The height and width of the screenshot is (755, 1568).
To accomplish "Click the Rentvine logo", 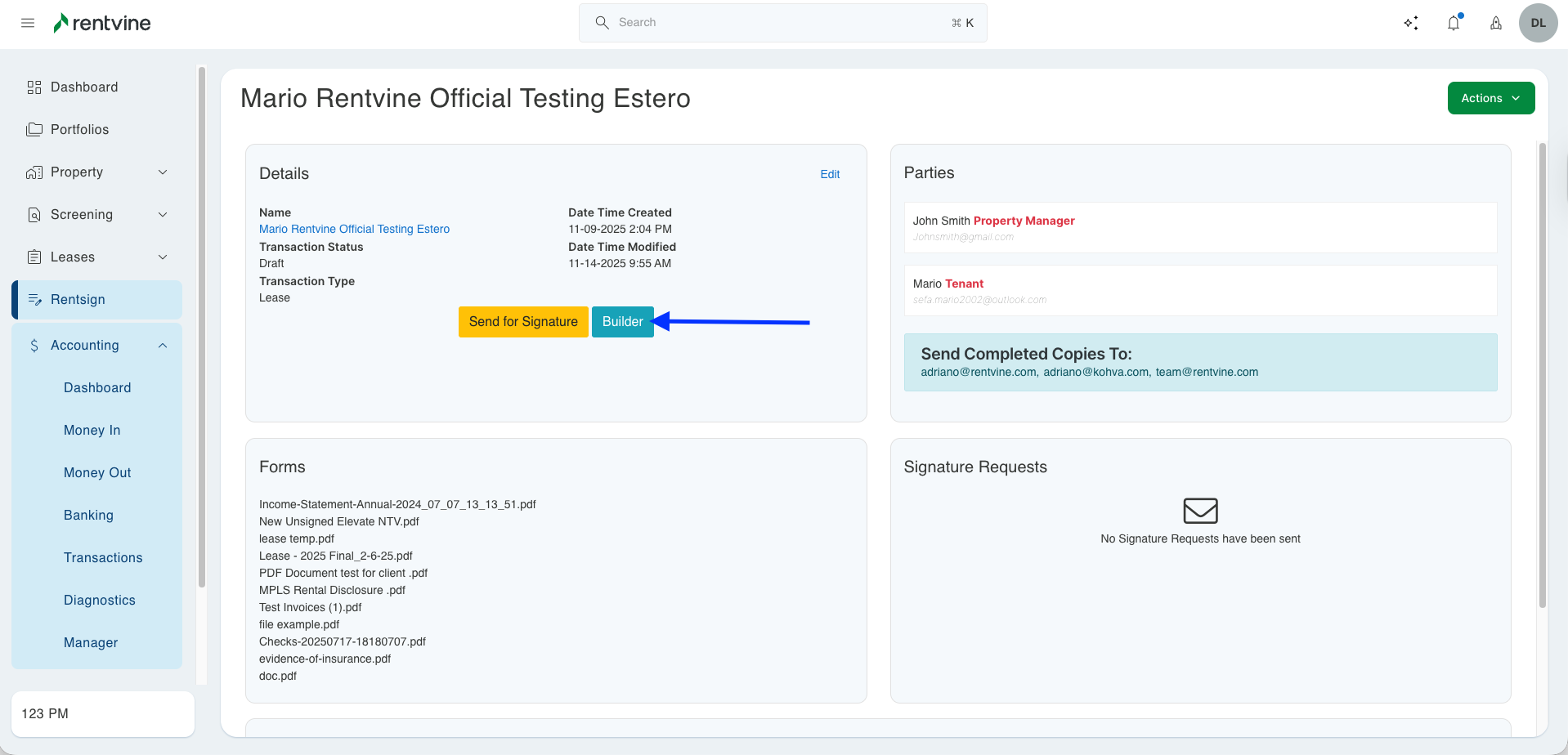I will [x=102, y=23].
